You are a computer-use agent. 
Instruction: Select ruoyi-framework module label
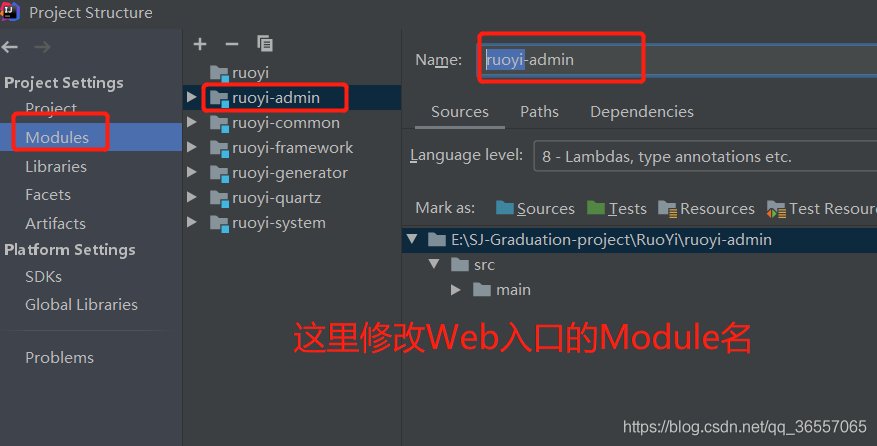pos(293,148)
